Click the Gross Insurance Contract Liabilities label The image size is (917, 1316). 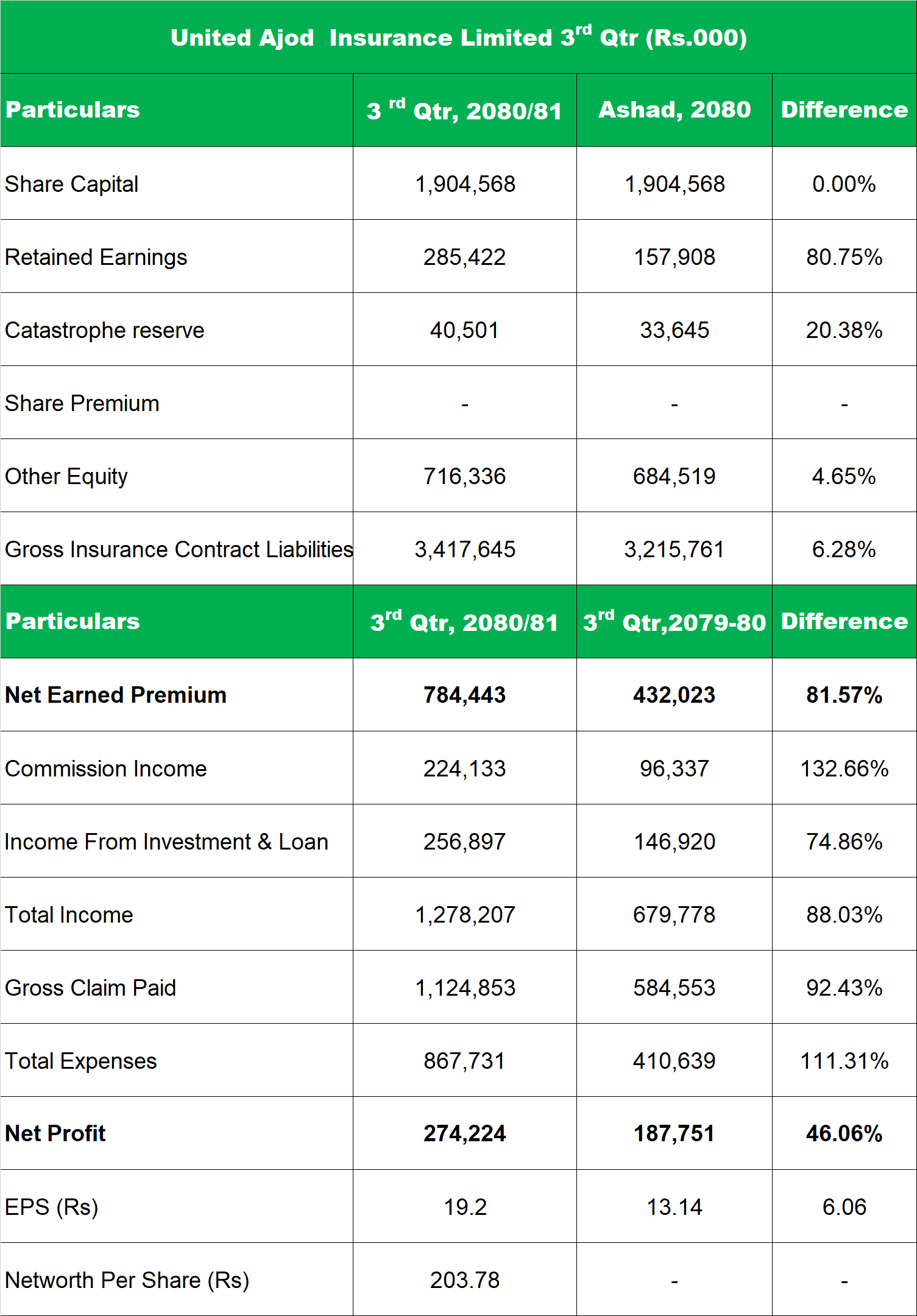pos(179,549)
